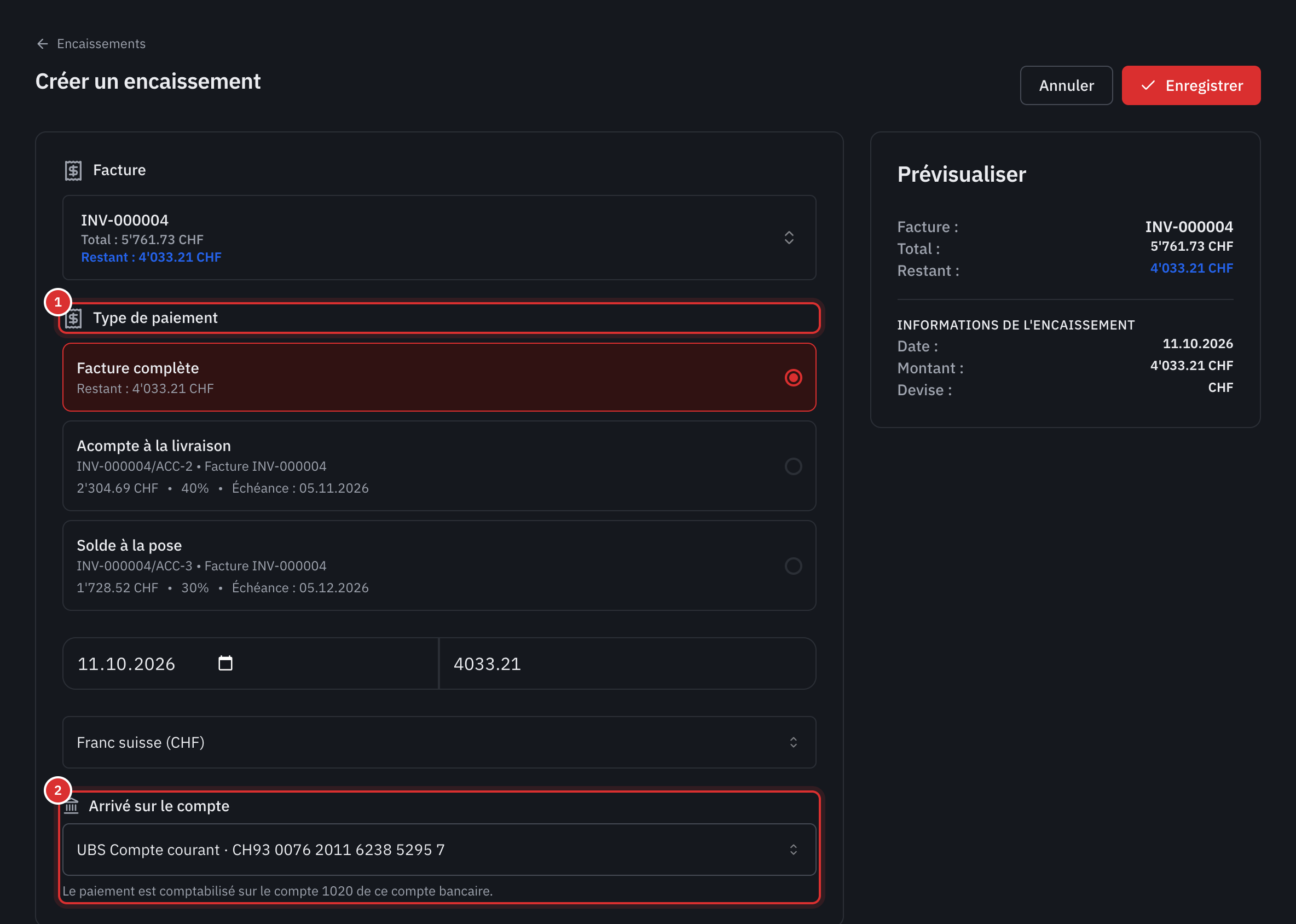Click the Devise CHF value in preview

coord(1220,388)
